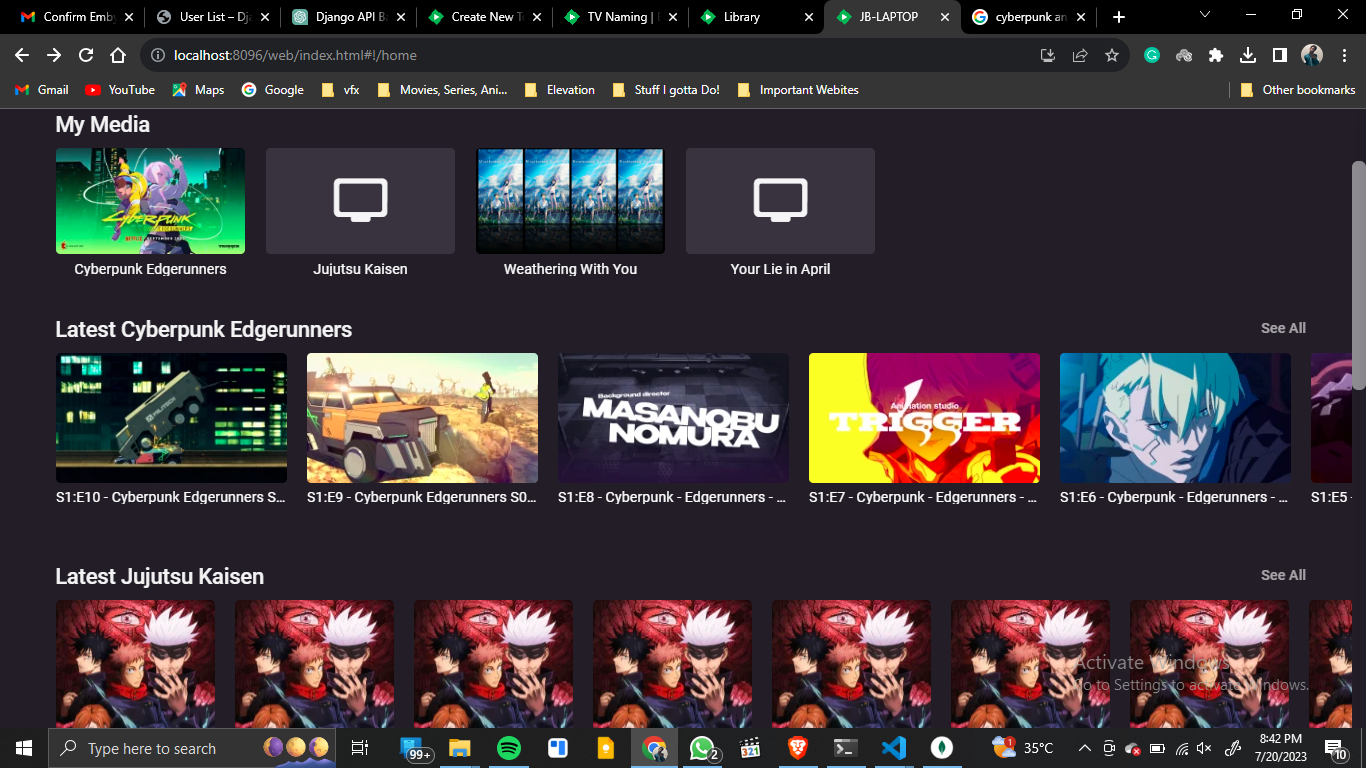The height and width of the screenshot is (768, 1366).
Task: Click See All for Latest Cyberpunk Edgerunners
Action: (1283, 328)
